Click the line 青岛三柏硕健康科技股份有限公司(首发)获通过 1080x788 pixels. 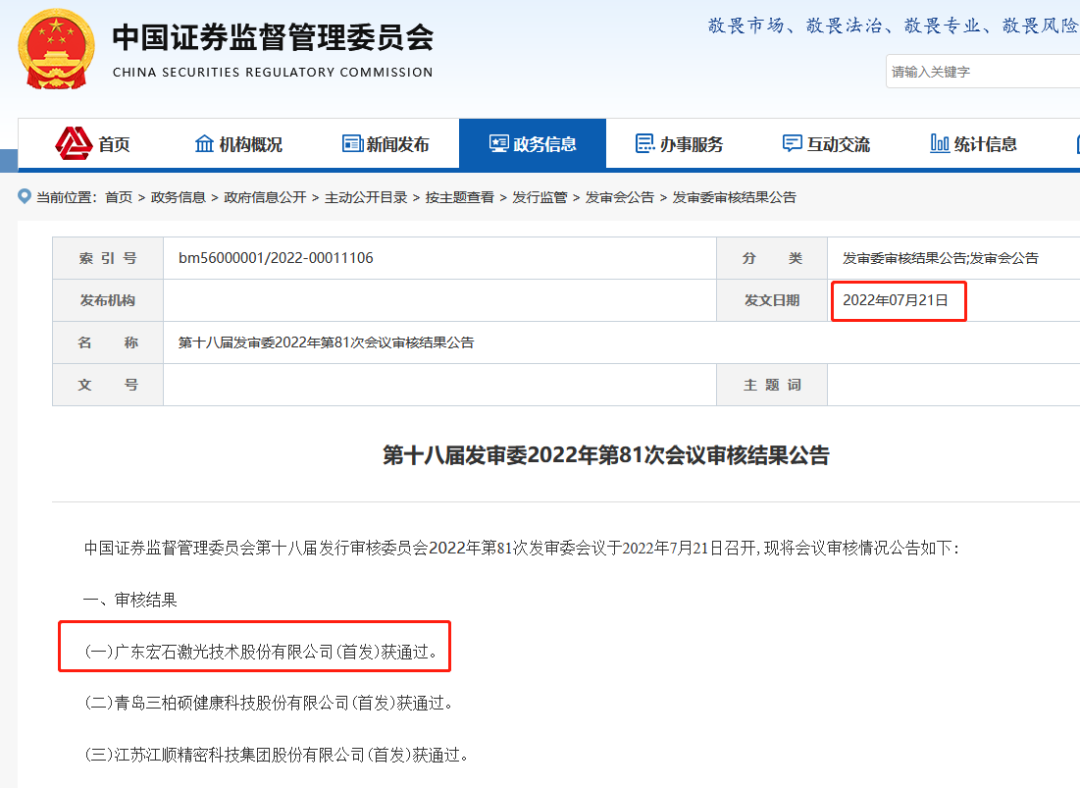tap(269, 703)
